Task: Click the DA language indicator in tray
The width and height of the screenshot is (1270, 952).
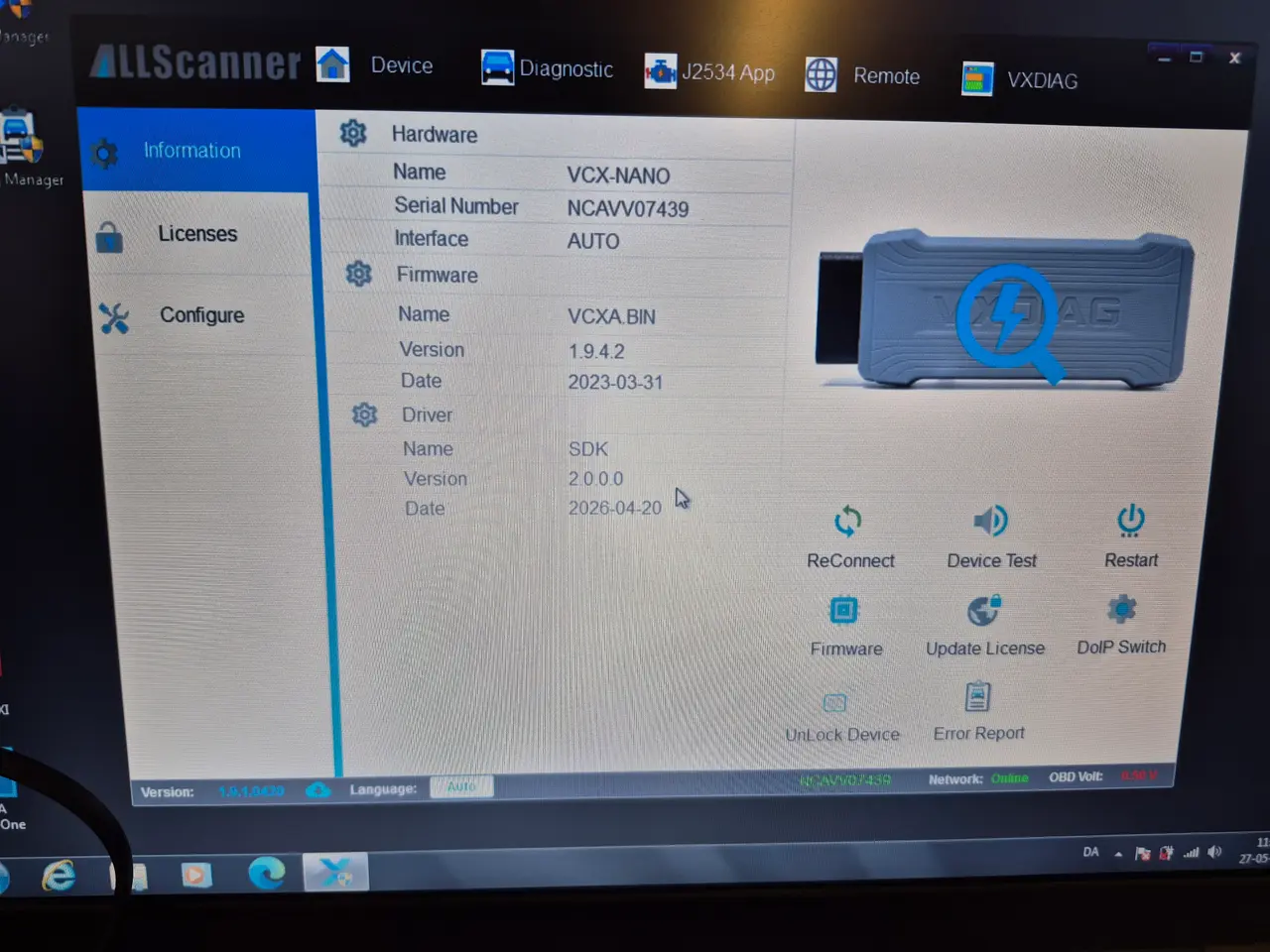Action: coord(1090,852)
